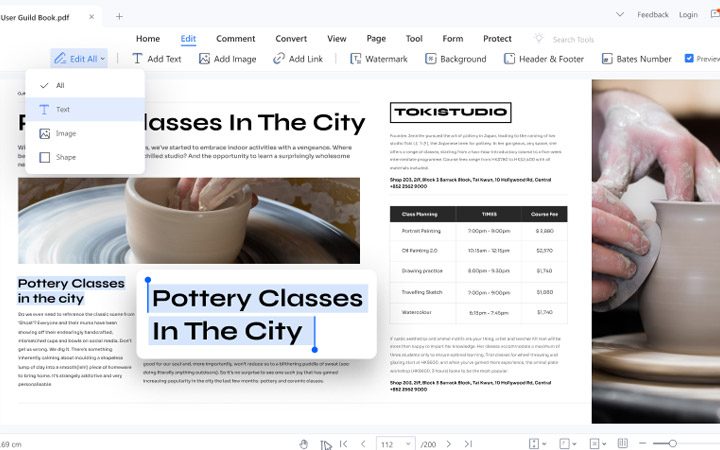The image size is (720, 450).
Task: Select the Edit tab
Action: [x=188, y=39]
